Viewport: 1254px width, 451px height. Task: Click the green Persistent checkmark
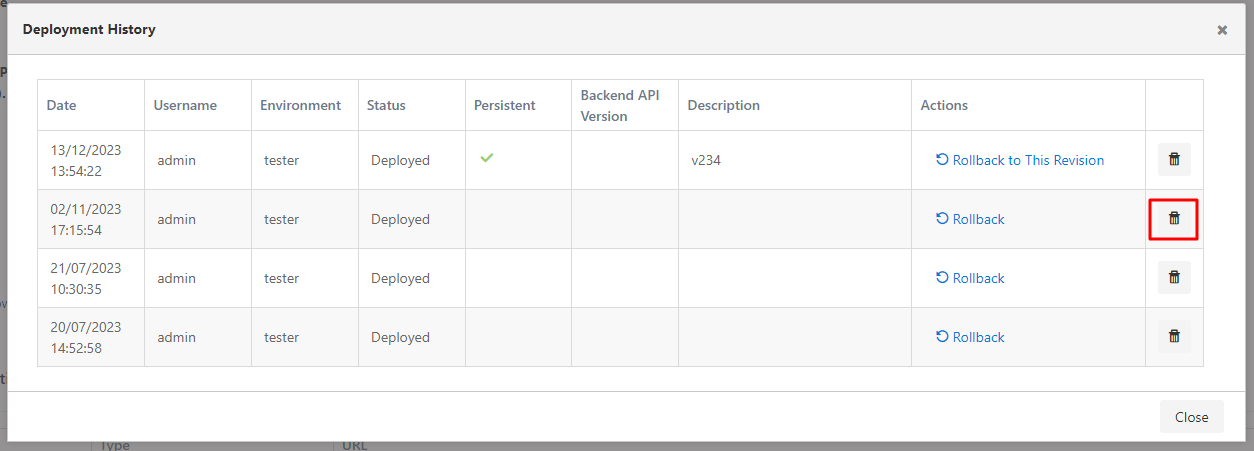(x=487, y=159)
